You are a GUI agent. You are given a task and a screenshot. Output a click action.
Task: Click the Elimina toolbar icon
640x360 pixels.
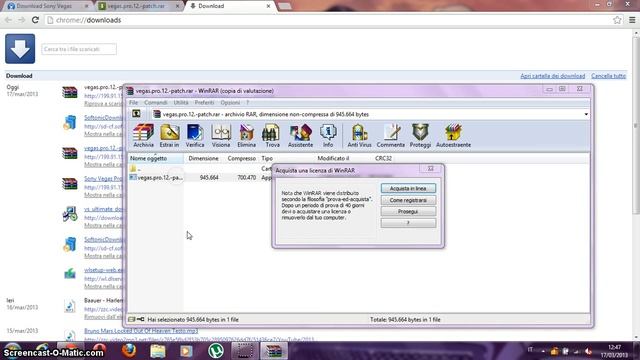pos(247,136)
